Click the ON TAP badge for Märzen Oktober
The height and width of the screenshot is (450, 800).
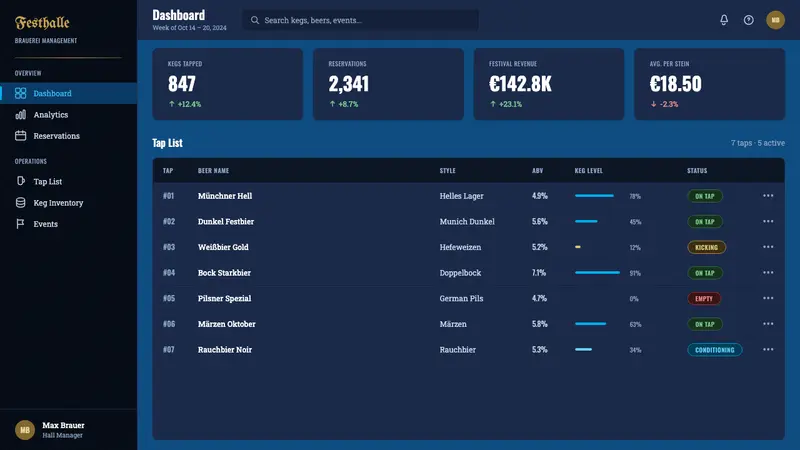point(705,324)
